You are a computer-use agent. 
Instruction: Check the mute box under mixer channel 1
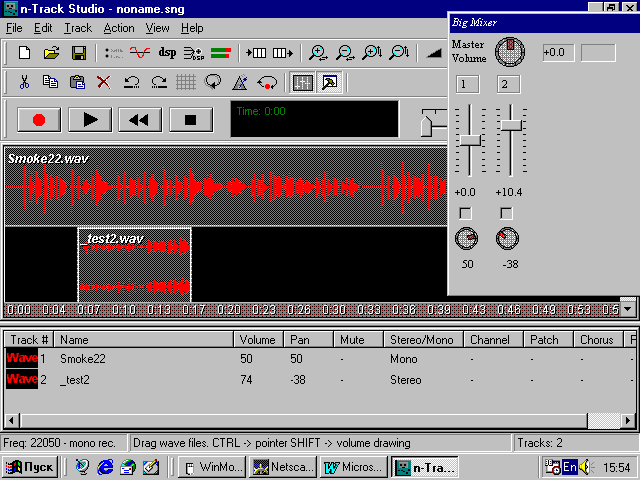point(466,213)
